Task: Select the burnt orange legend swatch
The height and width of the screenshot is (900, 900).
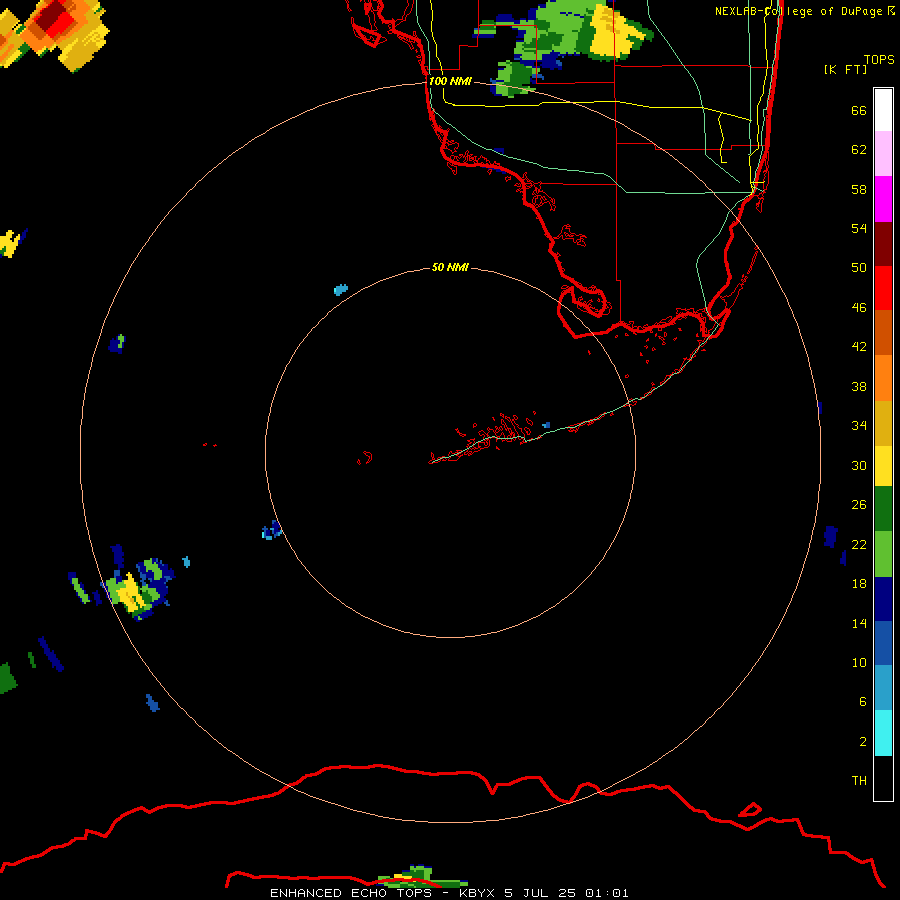Action: point(883,332)
